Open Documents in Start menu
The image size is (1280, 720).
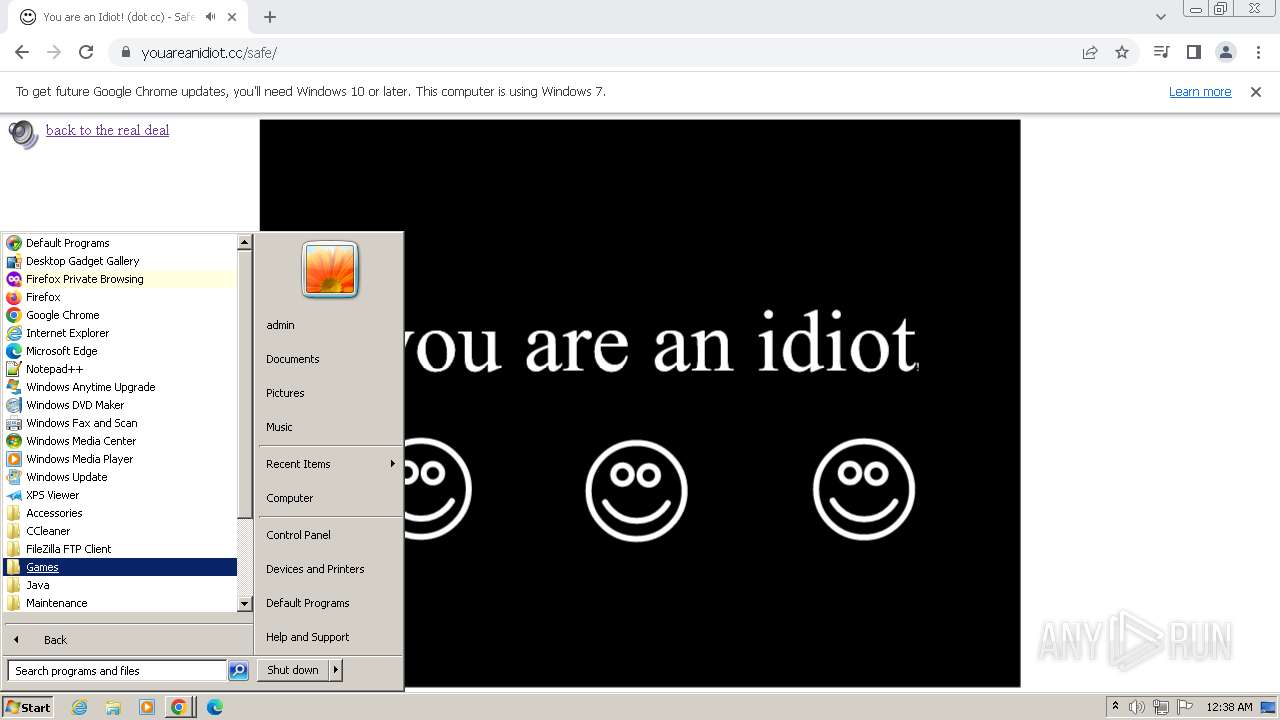pyautogui.click(x=330, y=359)
